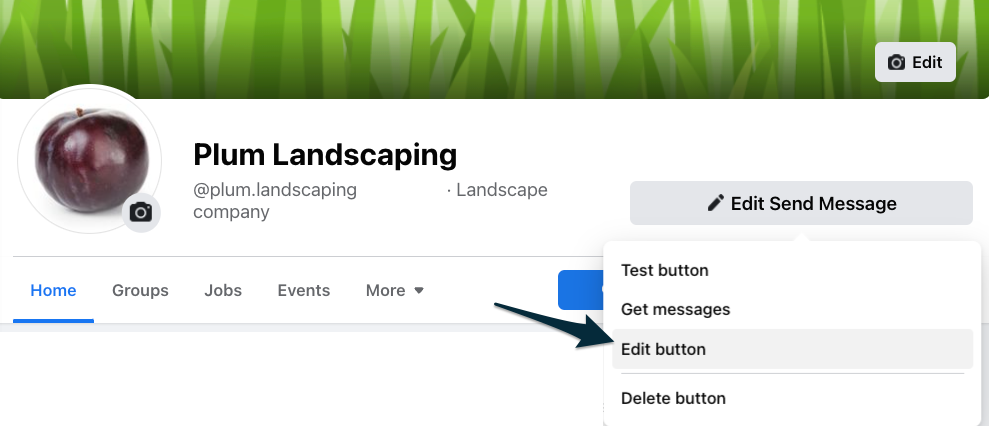Click the Edit Send Message button label
Screen dimensions: 989x435
click(813, 204)
